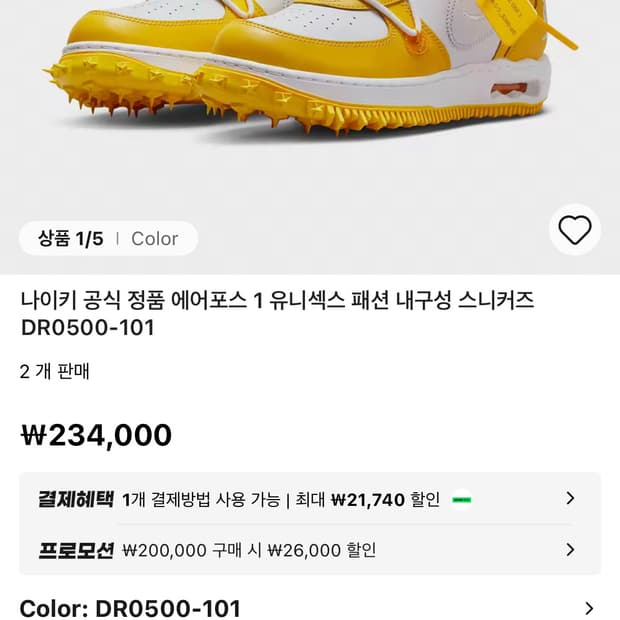Viewport: 620px width, 620px height.
Task: Click the ₩234,000 price
Action: [96, 435]
